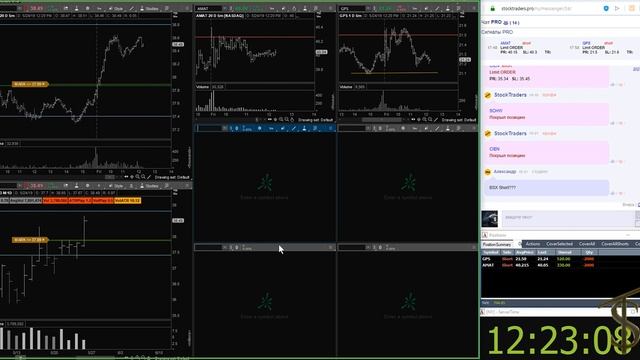Click the gear icon in the highlighted empty chart toolbar
640x360 pixels.
point(260,128)
